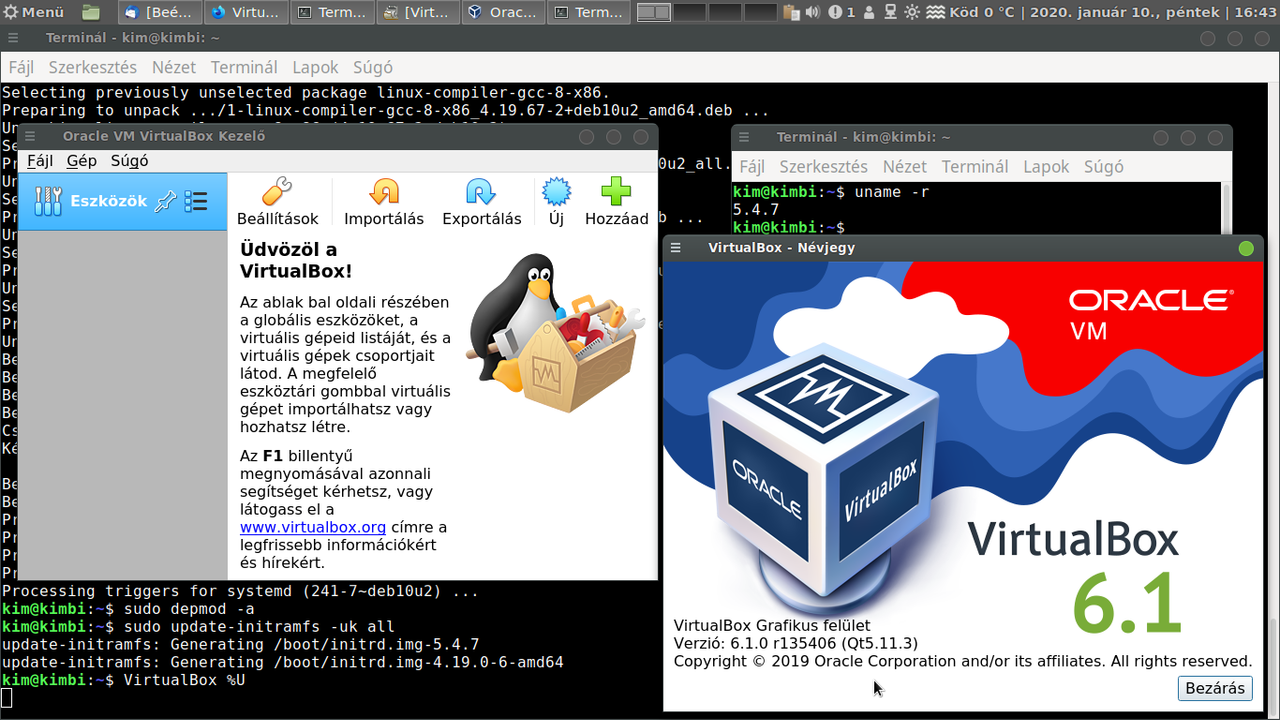Click the volume speaker tray icon
The image size is (1280, 720).
point(812,12)
